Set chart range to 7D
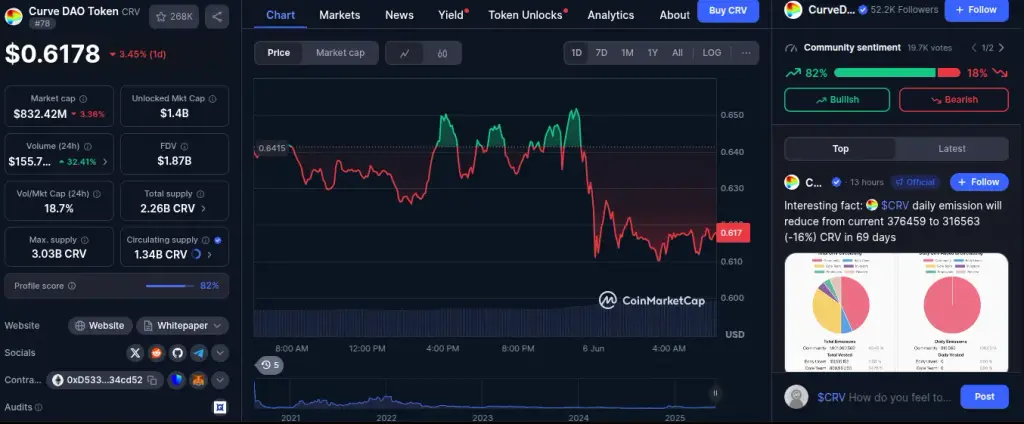Image resolution: width=1024 pixels, height=424 pixels. (x=601, y=53)
